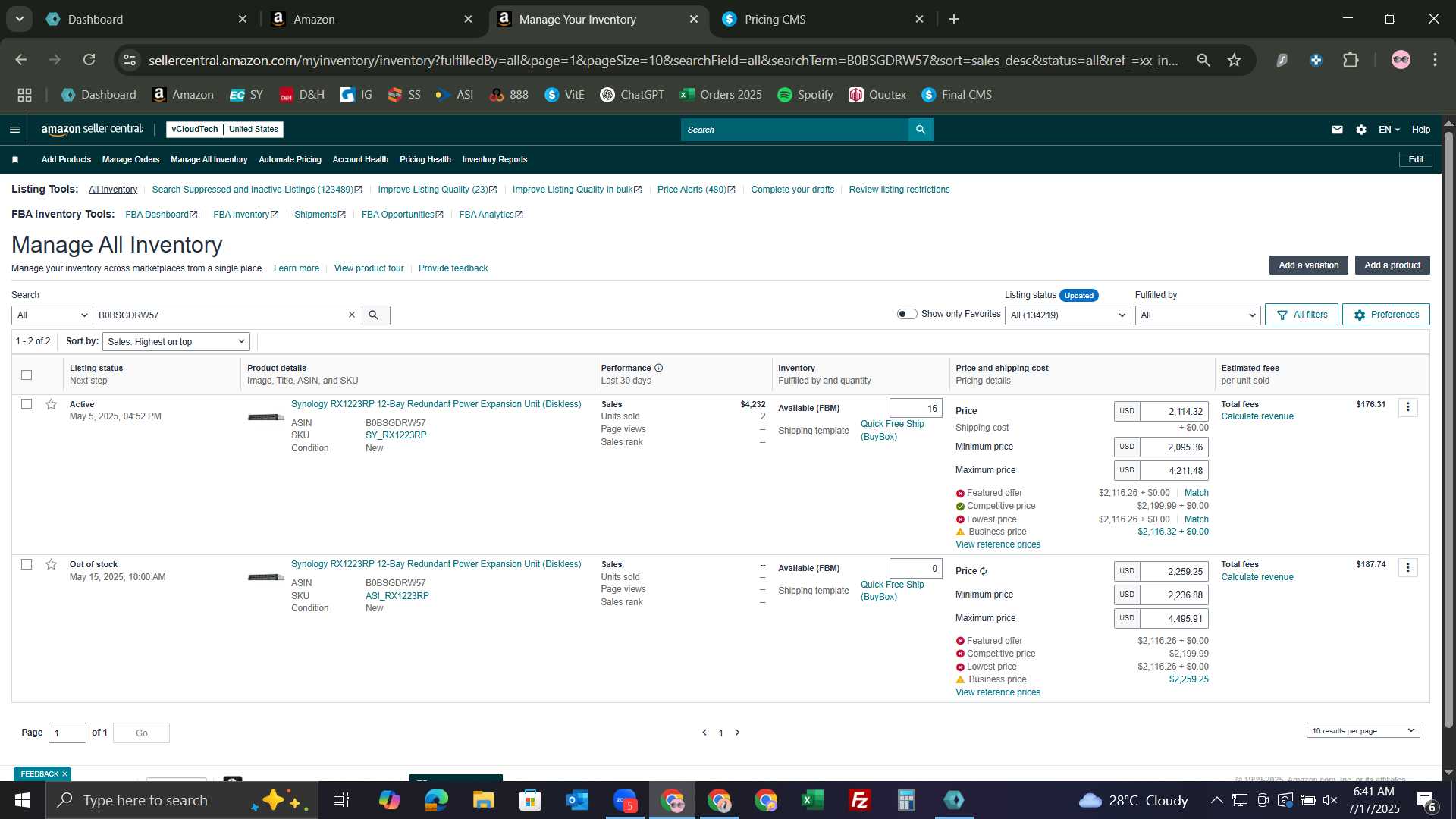The width and height of the screenshot is (1456, 819).
Task: Click the browser zoom magnifier in address bar
Action: (x=1203, y=60)
